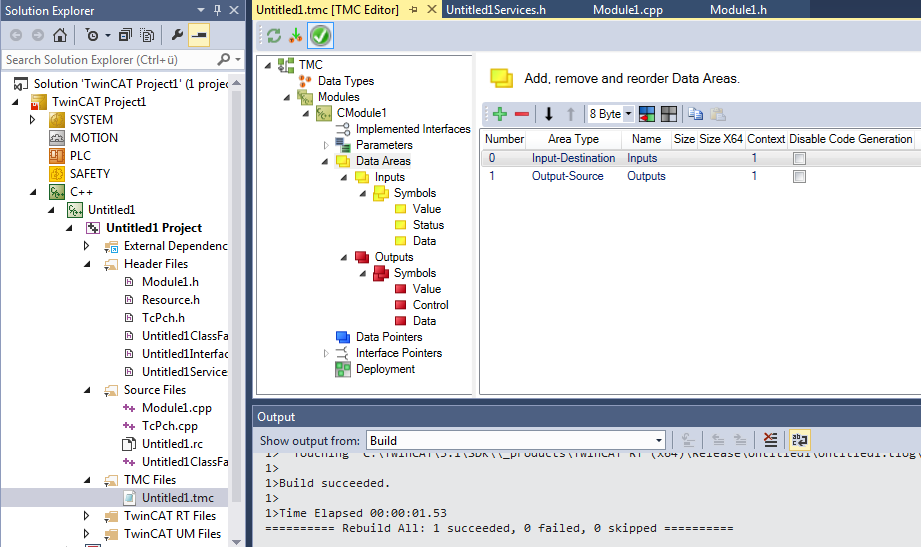921x547 pixels.
Task: Click the Paste icon in data area toolbar
Action: click(718, 114)
